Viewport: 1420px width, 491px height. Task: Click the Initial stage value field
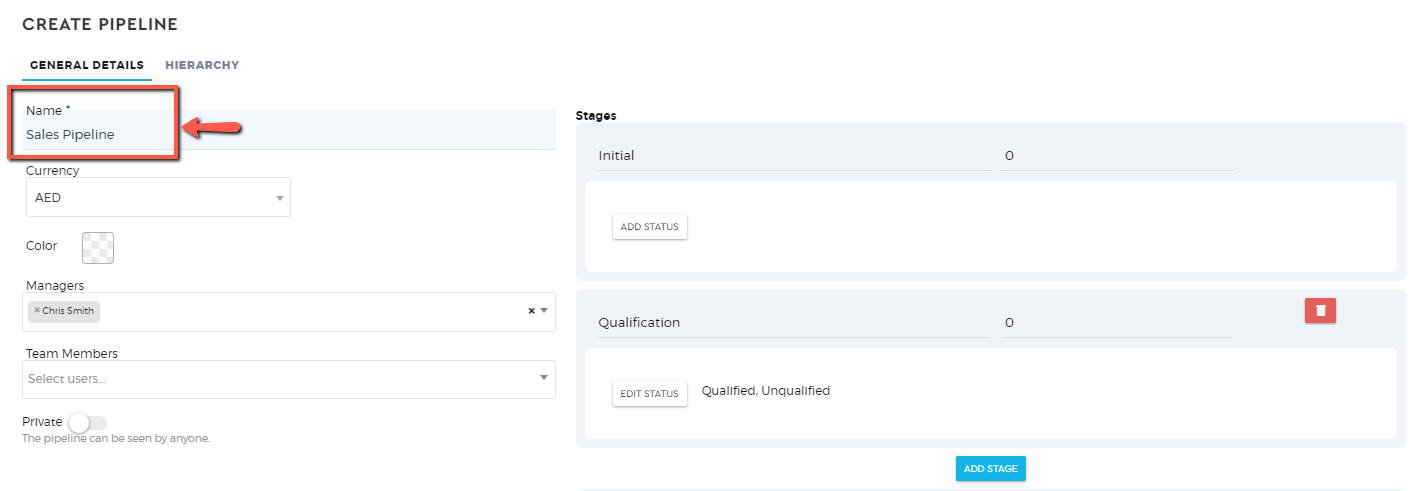1116,156
